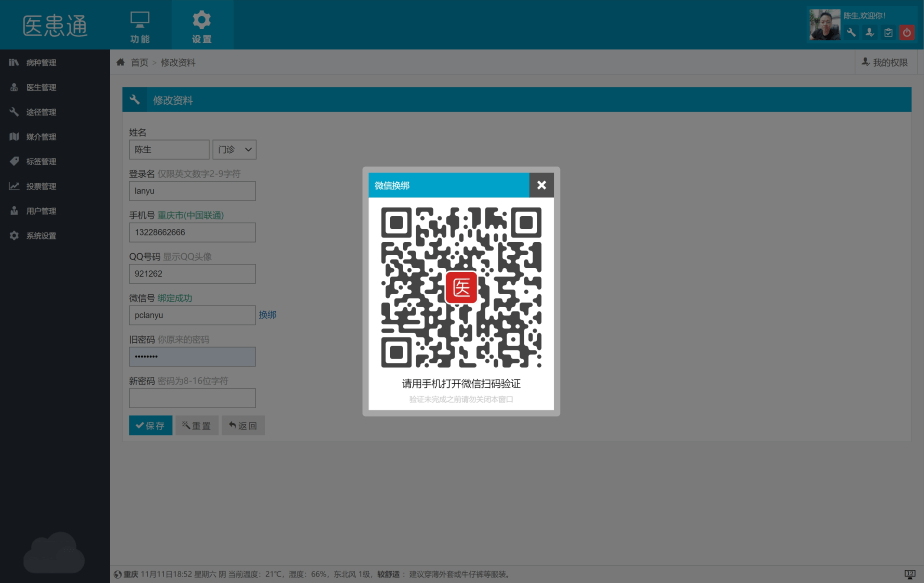924x583 pixels.
Task: Click the user avatar photo
Action: point(825,25)
